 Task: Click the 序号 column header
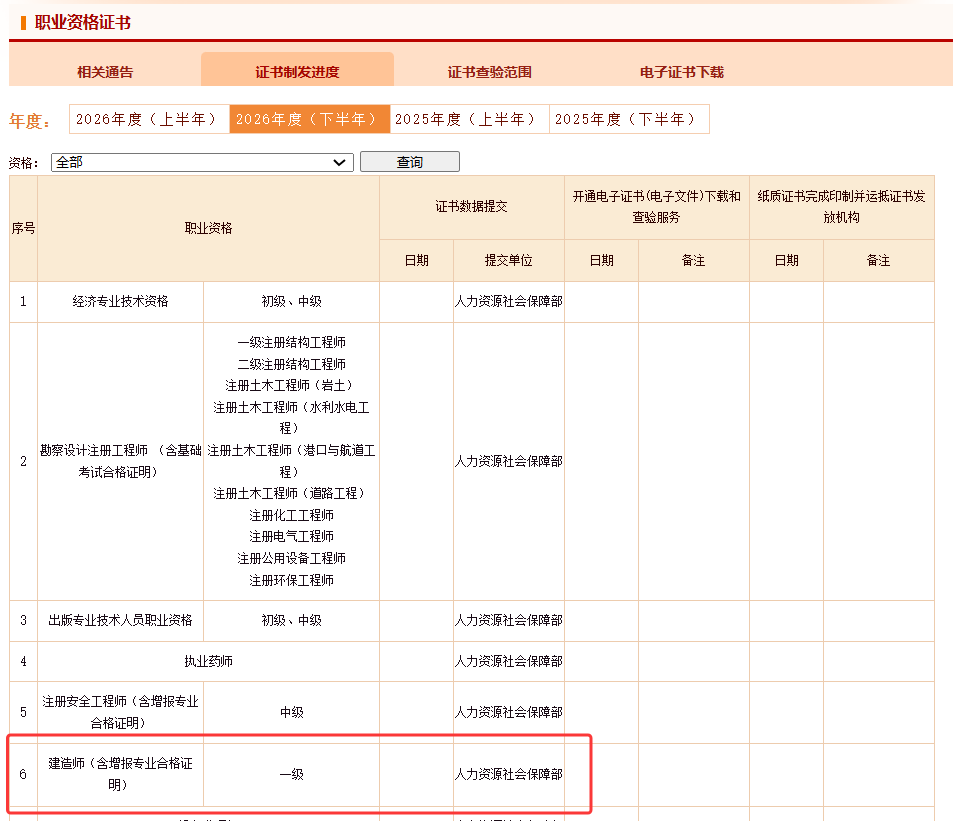pyautogui.click(x=23, y=228)
